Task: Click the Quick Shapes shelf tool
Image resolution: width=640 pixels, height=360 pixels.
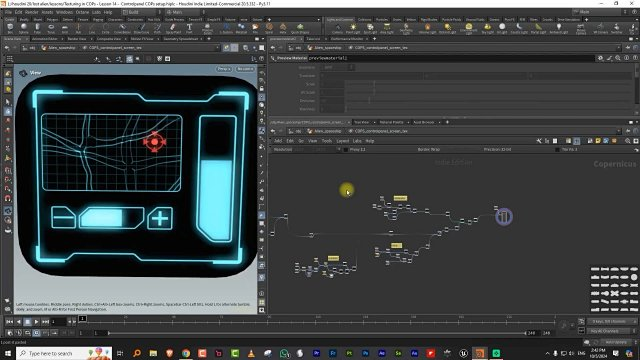Action: [x=300, y=28]
